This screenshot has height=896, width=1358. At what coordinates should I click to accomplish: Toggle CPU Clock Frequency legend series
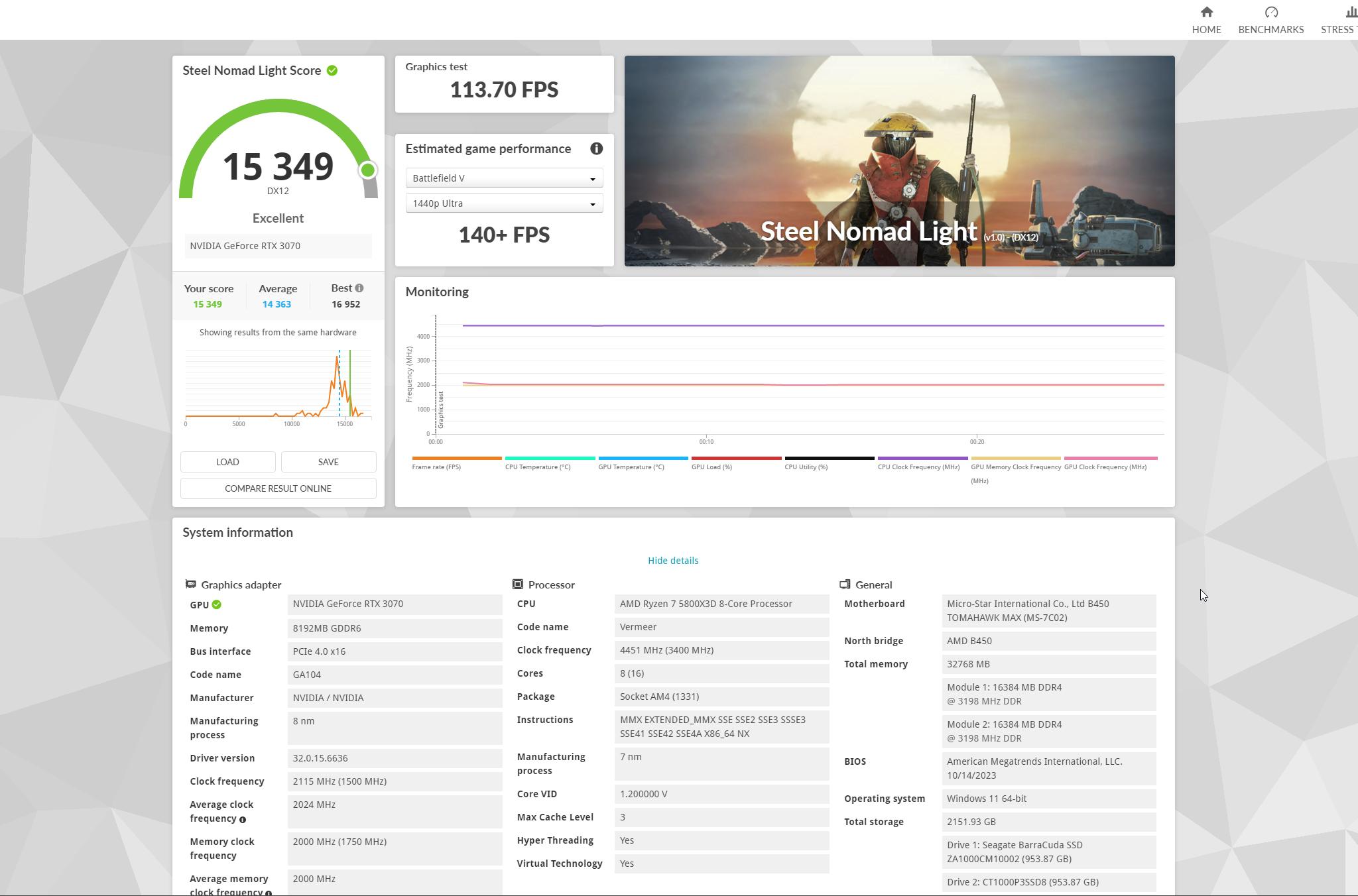tap(918, 467)
